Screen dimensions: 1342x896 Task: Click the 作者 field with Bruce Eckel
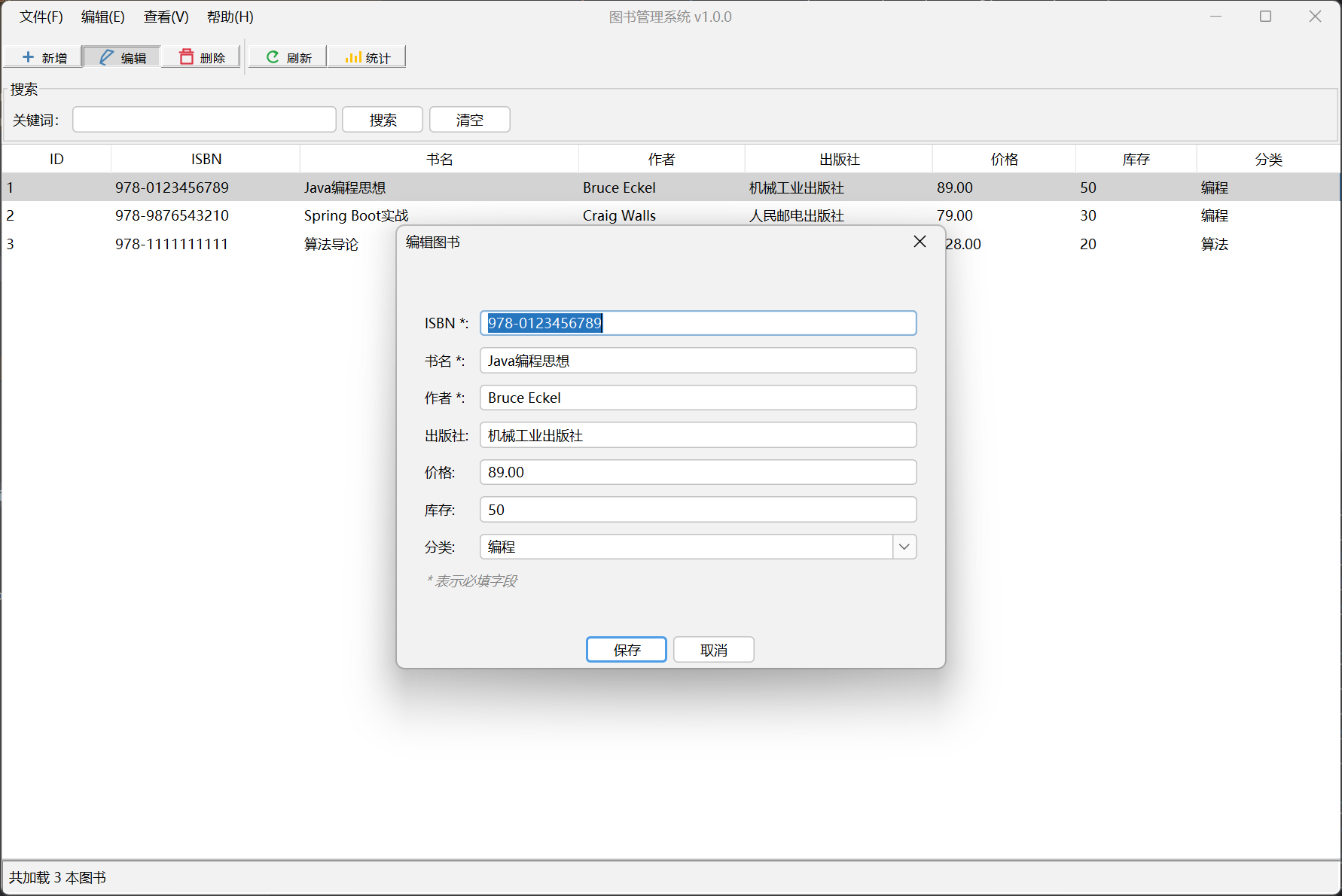[x=698, y=398]
